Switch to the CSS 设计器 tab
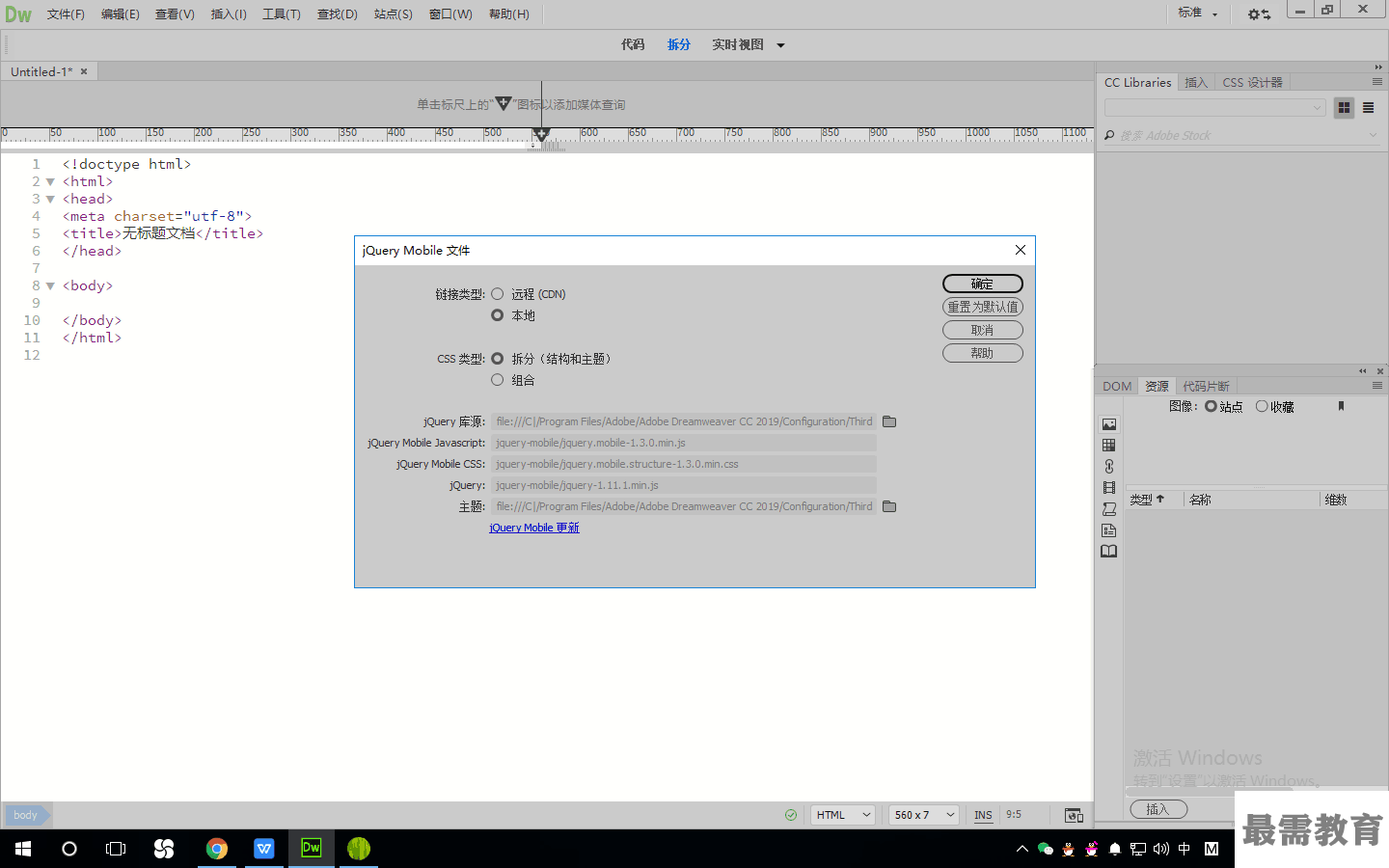 tap(1252, 83)
